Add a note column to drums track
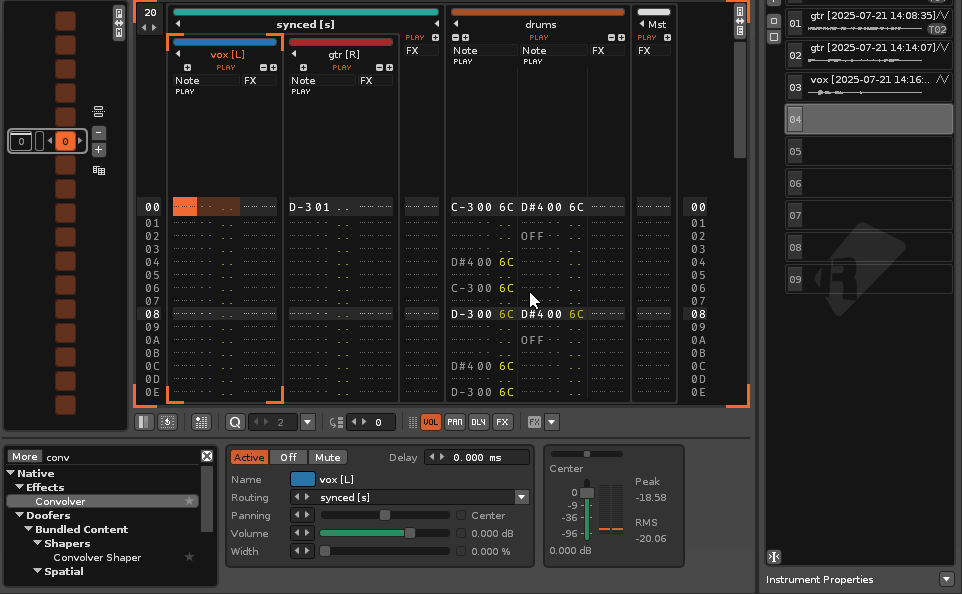Screen dimensions: 962x594 [465, 37]
